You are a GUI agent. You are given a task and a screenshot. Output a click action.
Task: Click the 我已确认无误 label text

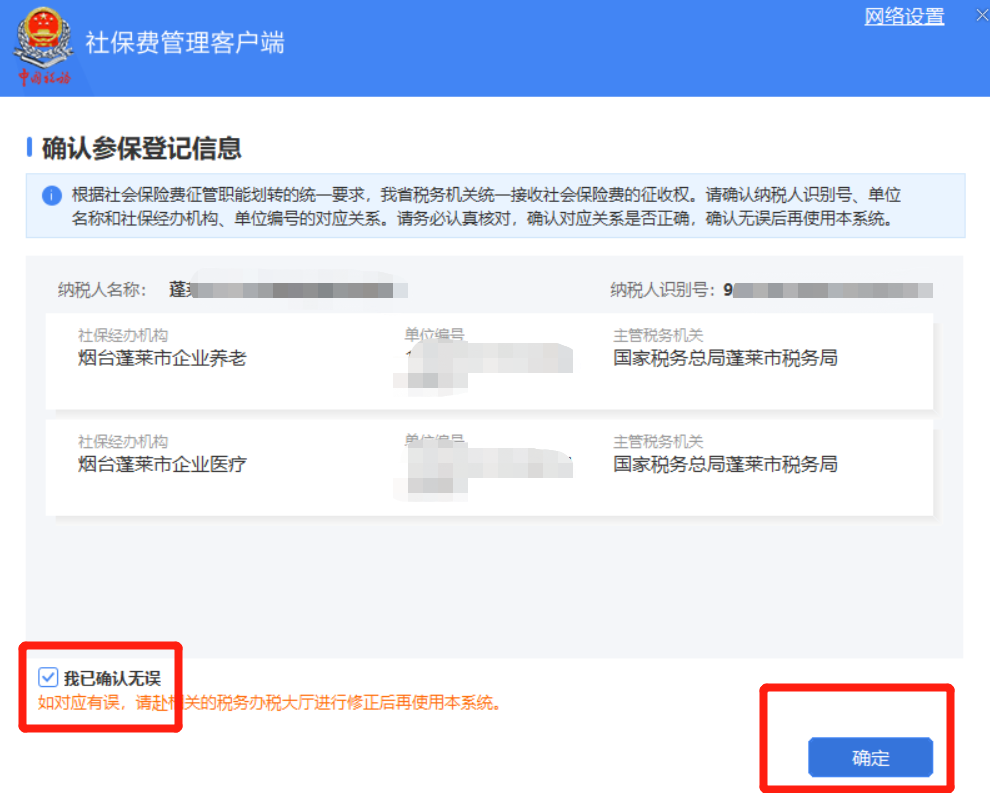click(112, 678)
